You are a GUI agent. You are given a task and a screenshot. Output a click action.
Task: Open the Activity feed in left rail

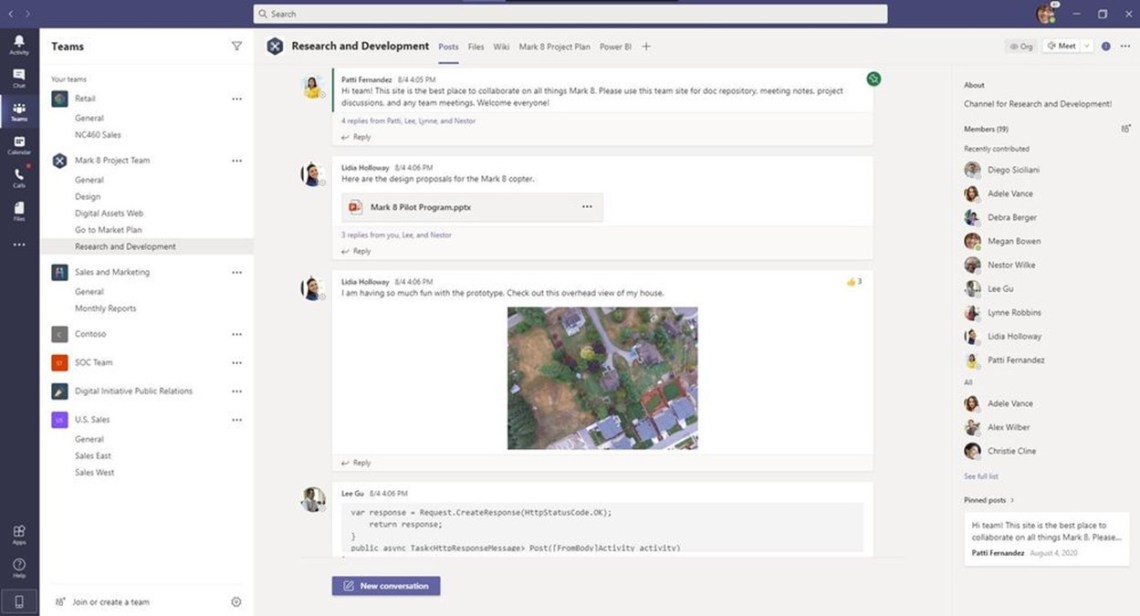tap(19, 44)
